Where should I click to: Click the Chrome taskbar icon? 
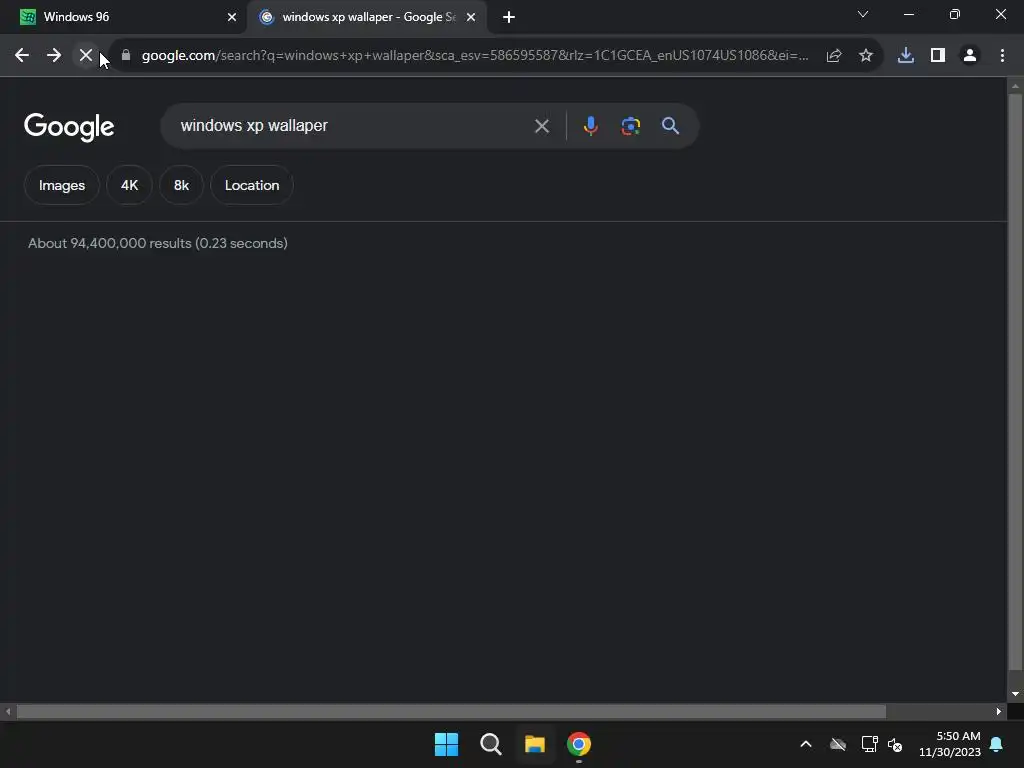click(x=579, y=744)
